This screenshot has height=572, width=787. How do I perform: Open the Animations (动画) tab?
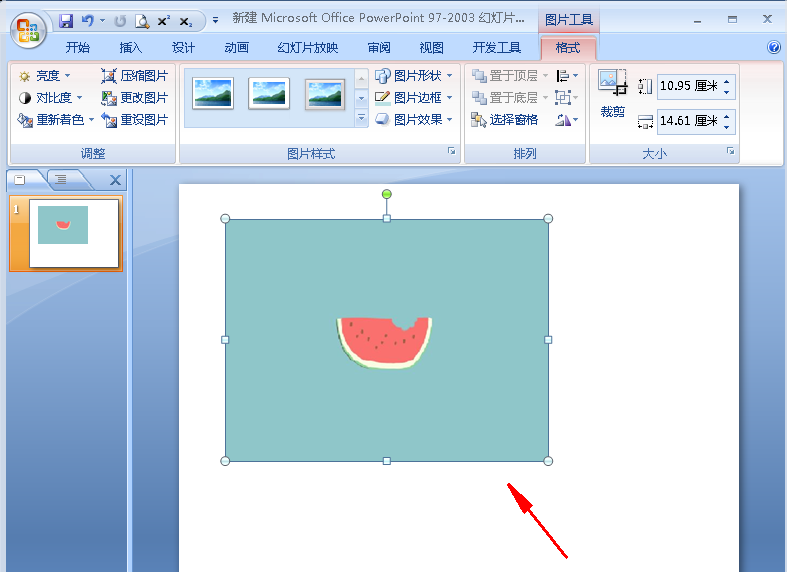pos(236,48)
